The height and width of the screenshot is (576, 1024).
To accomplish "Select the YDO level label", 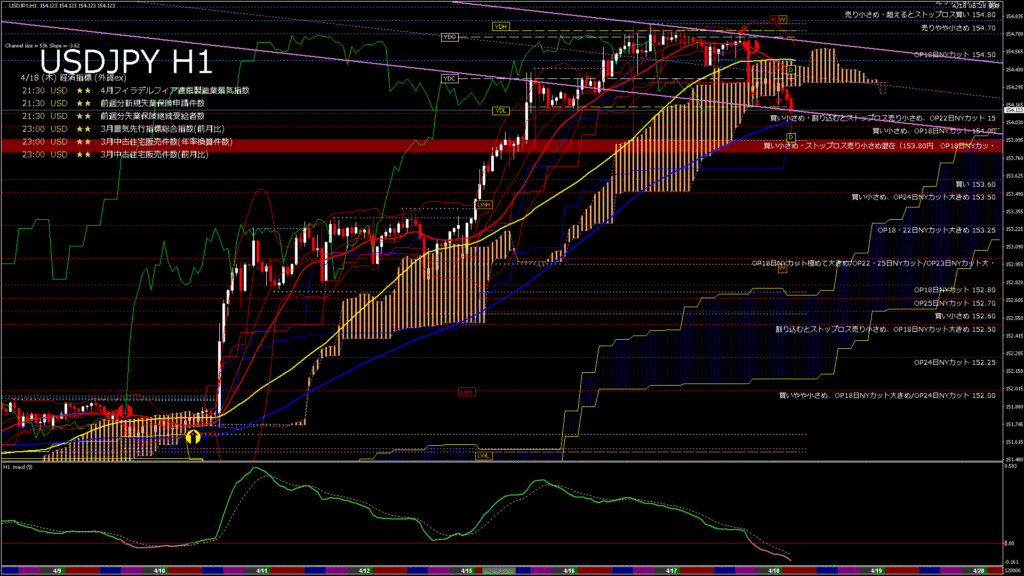I will pos(449,37).
